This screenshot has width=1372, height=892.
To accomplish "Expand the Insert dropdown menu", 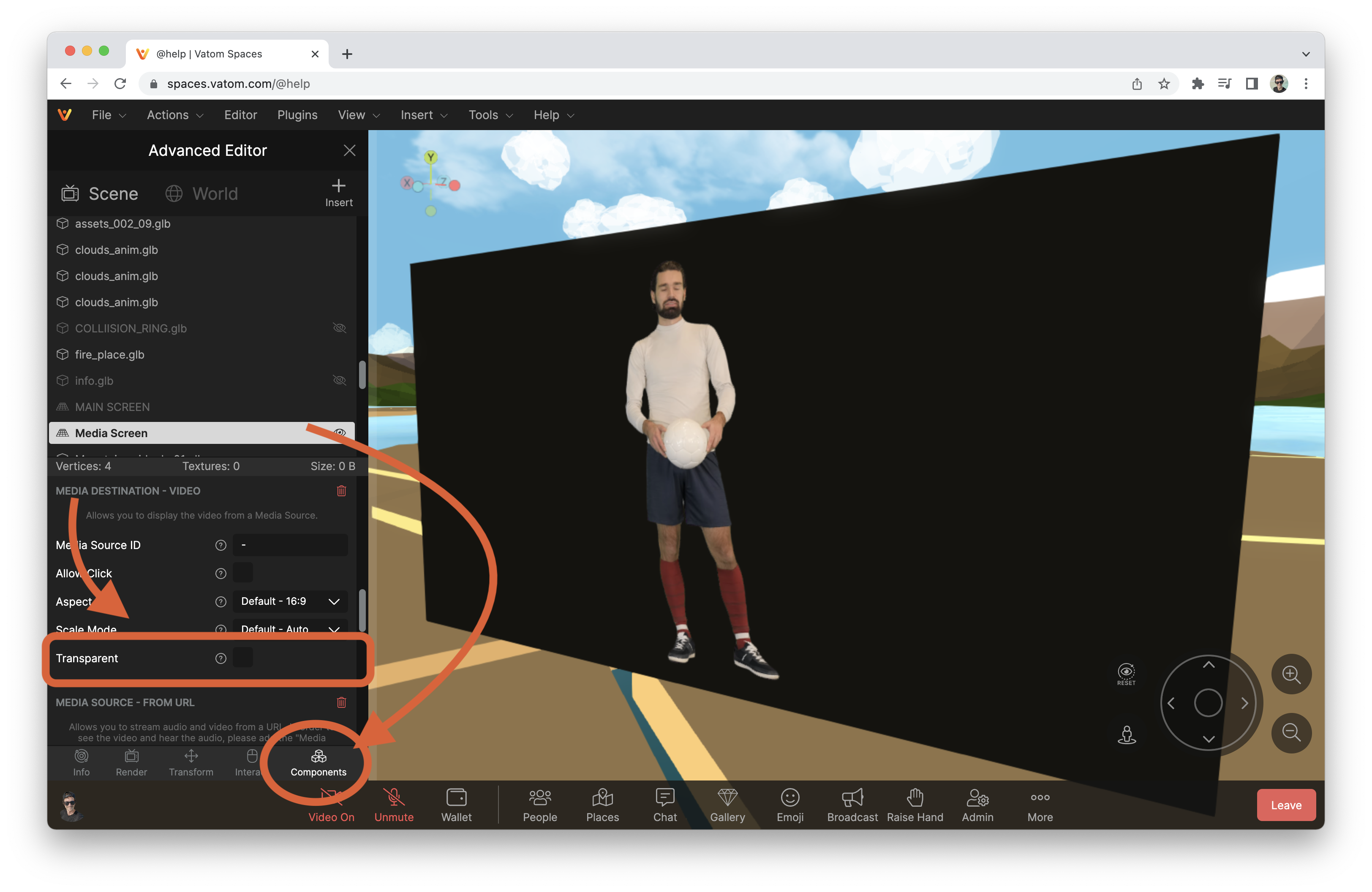I will coord(424,115).
